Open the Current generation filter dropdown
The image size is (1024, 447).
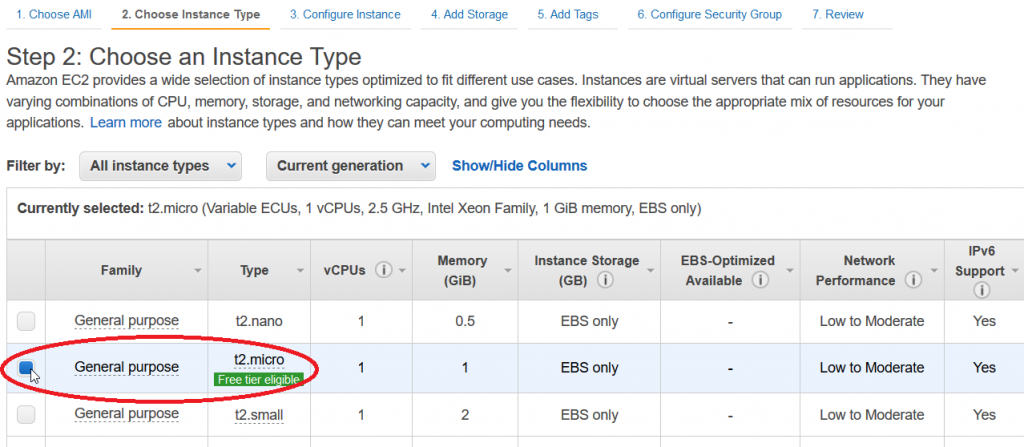(351, 166)
